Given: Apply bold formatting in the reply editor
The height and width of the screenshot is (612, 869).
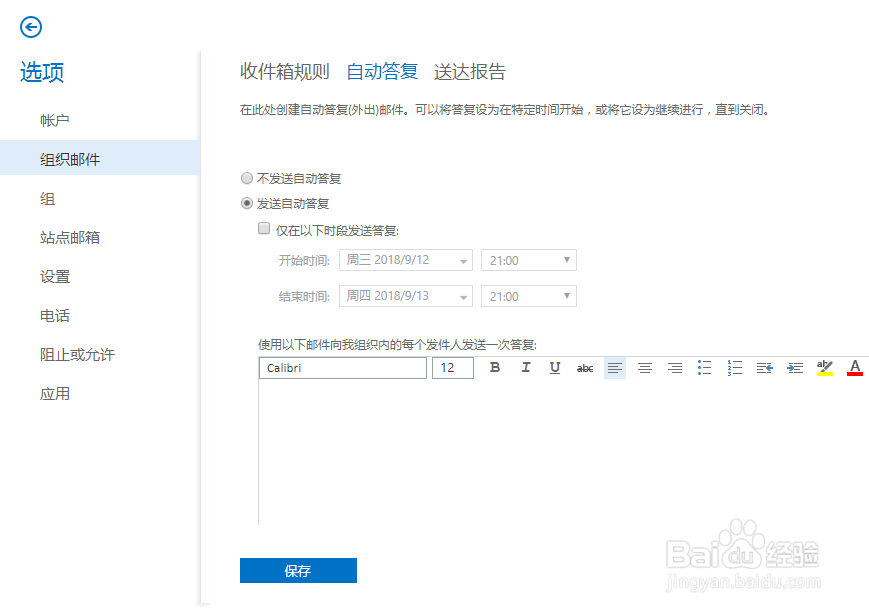Looking at the screenshot, I should click(495, 368).
